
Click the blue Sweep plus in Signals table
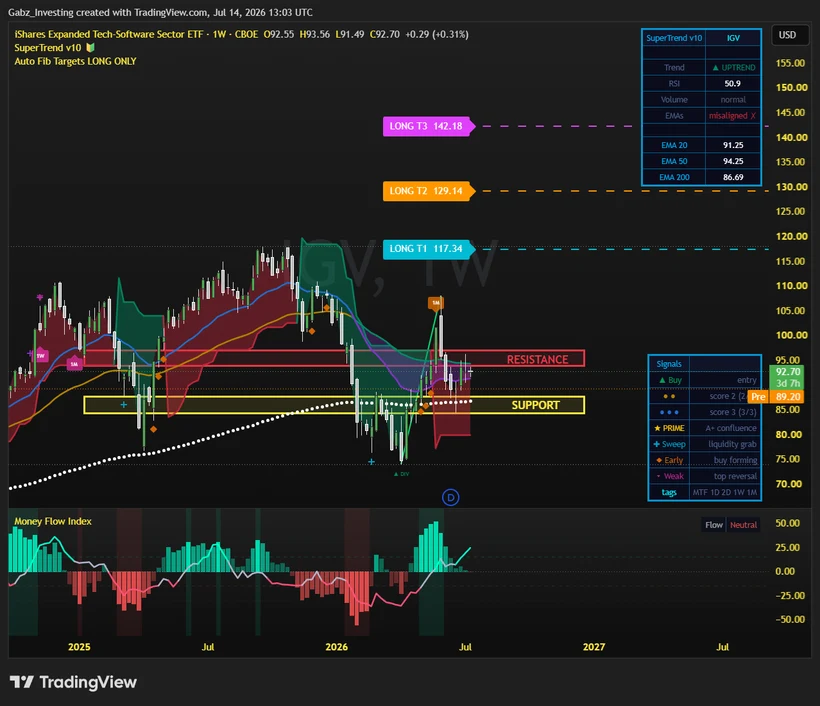click(656, 444)
